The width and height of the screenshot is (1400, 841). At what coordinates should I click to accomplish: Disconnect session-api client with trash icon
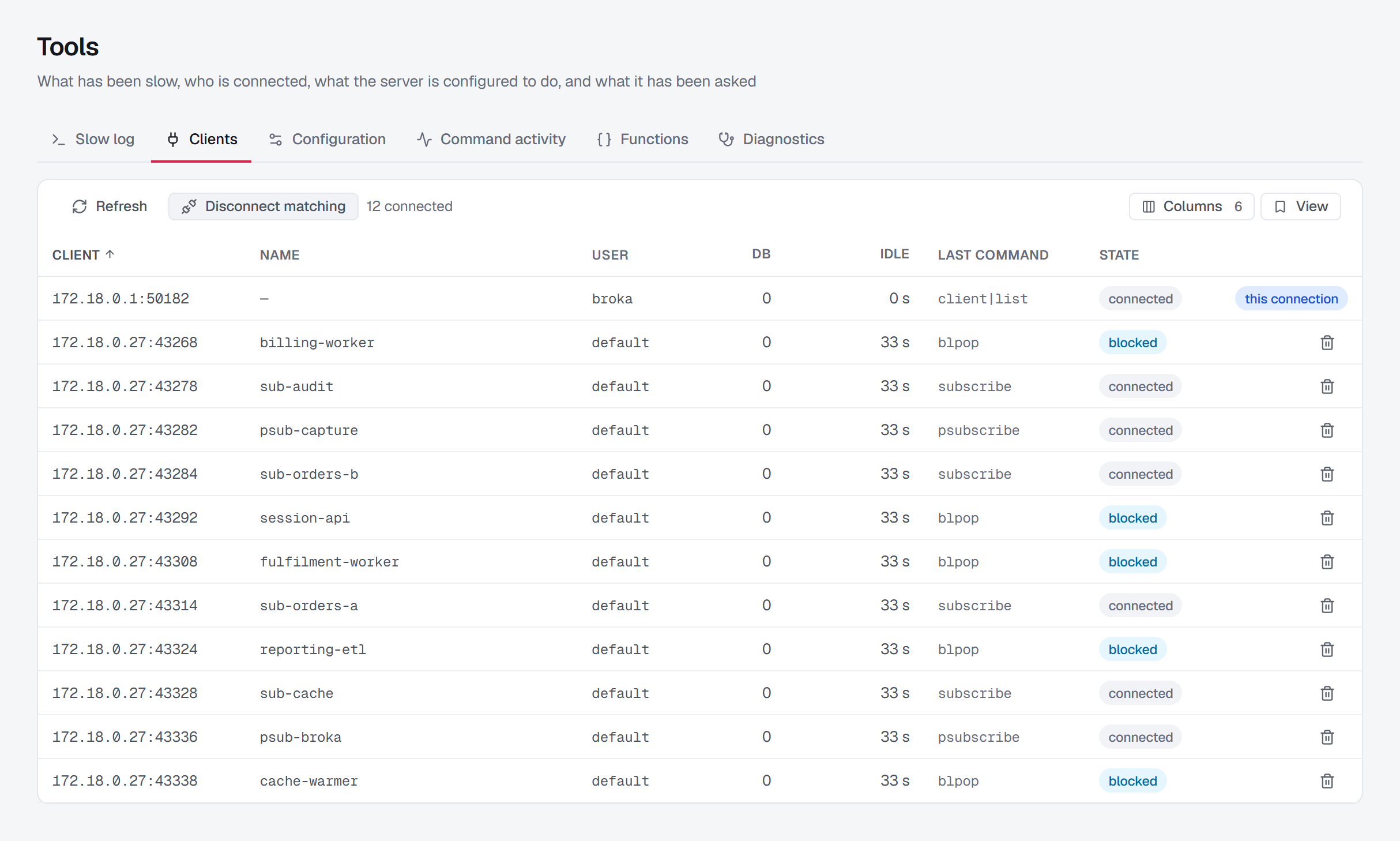coord(1327,518)
